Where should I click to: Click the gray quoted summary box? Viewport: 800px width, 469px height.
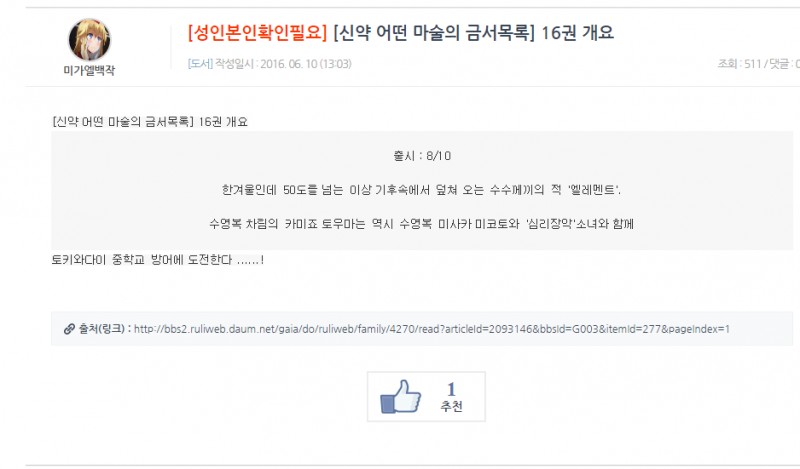click(x=422, y=190)
